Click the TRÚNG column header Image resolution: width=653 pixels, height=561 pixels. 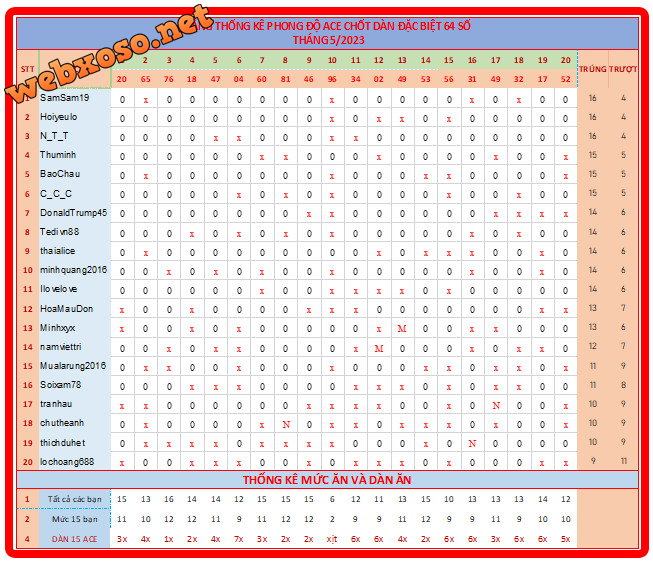click(593, 69)
